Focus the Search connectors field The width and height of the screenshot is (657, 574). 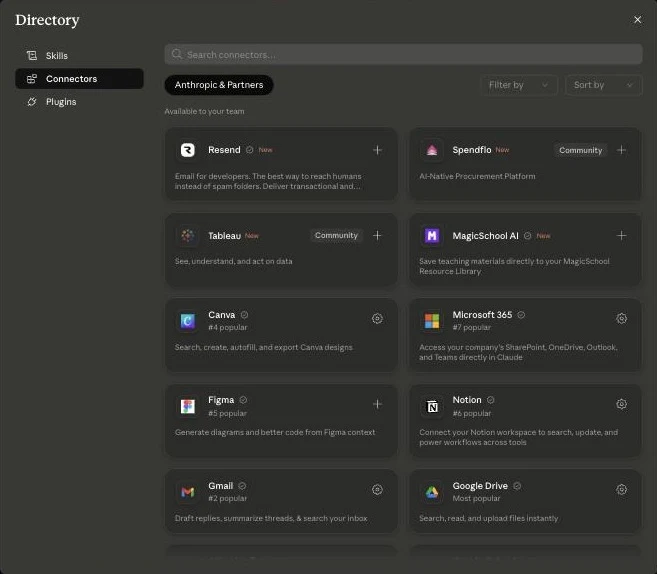click(x=403, y=54)
